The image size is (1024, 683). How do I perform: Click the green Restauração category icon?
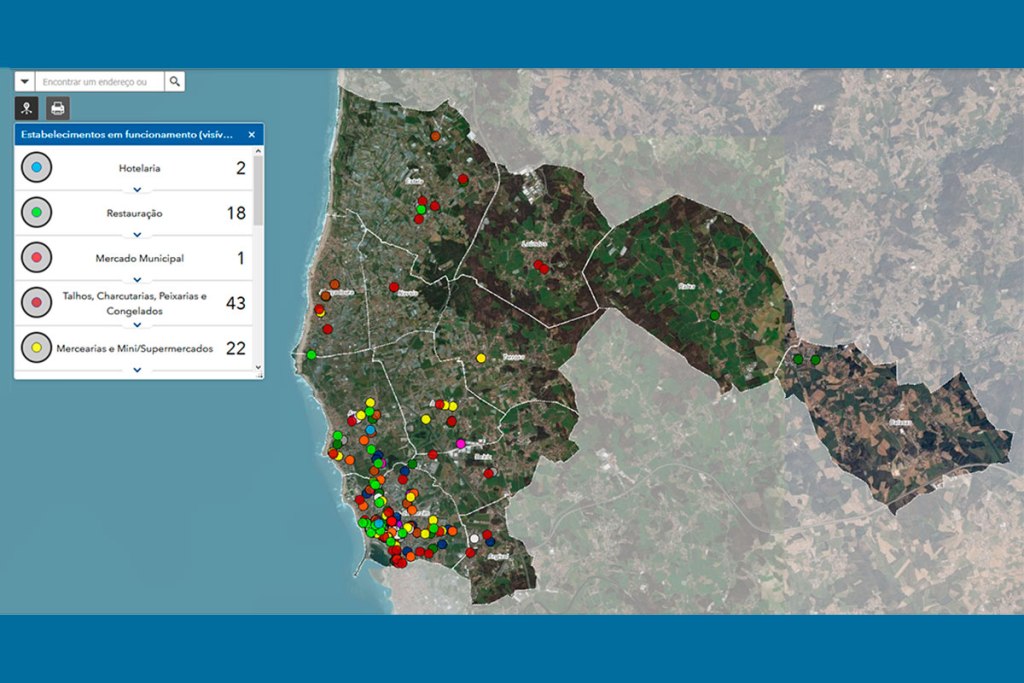point(36,213)
